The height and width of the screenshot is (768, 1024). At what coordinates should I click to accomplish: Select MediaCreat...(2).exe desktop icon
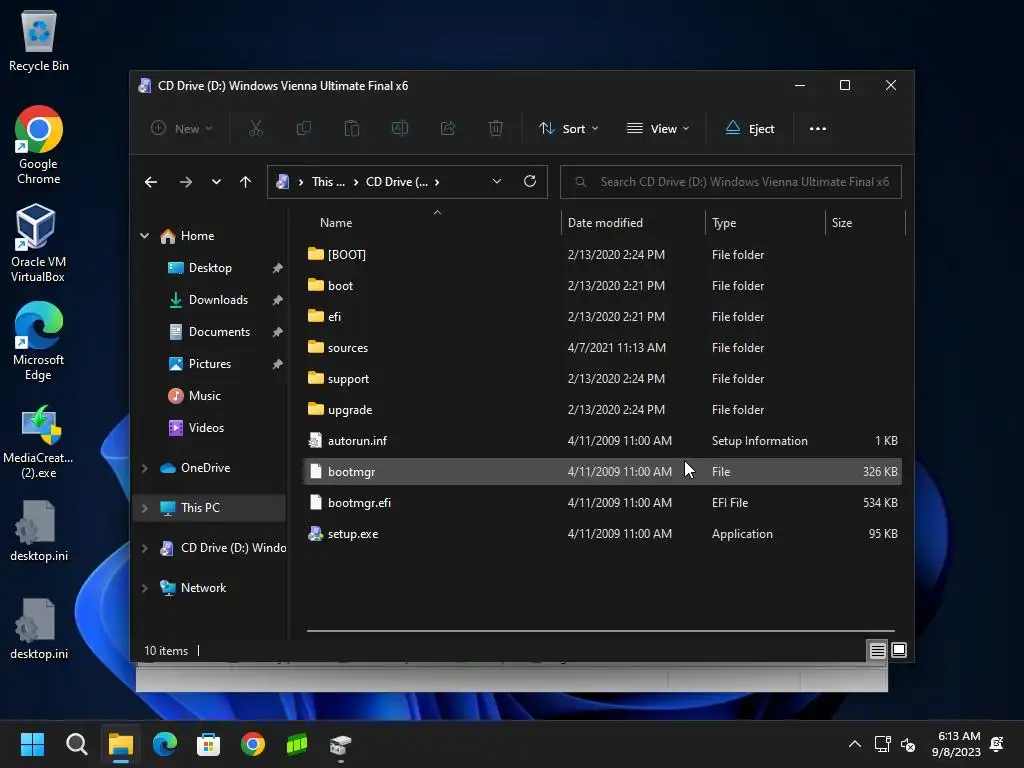coord(38,442)
